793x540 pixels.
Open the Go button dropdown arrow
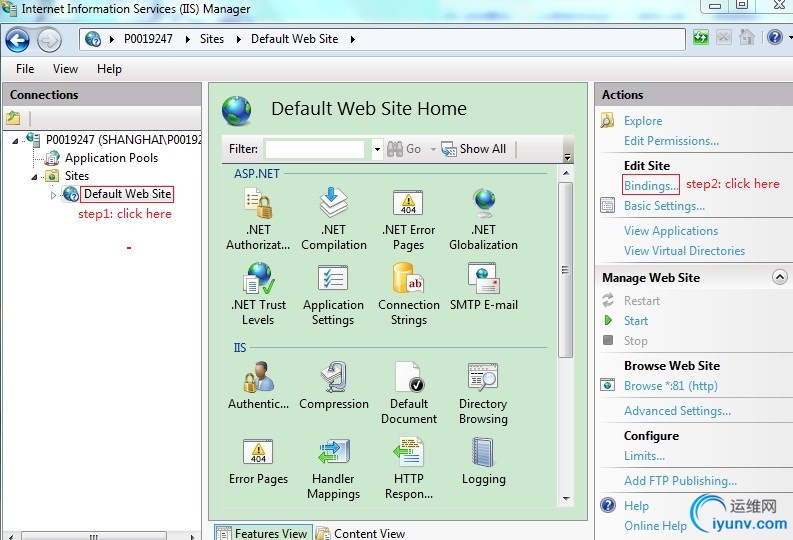click(433, 149)
